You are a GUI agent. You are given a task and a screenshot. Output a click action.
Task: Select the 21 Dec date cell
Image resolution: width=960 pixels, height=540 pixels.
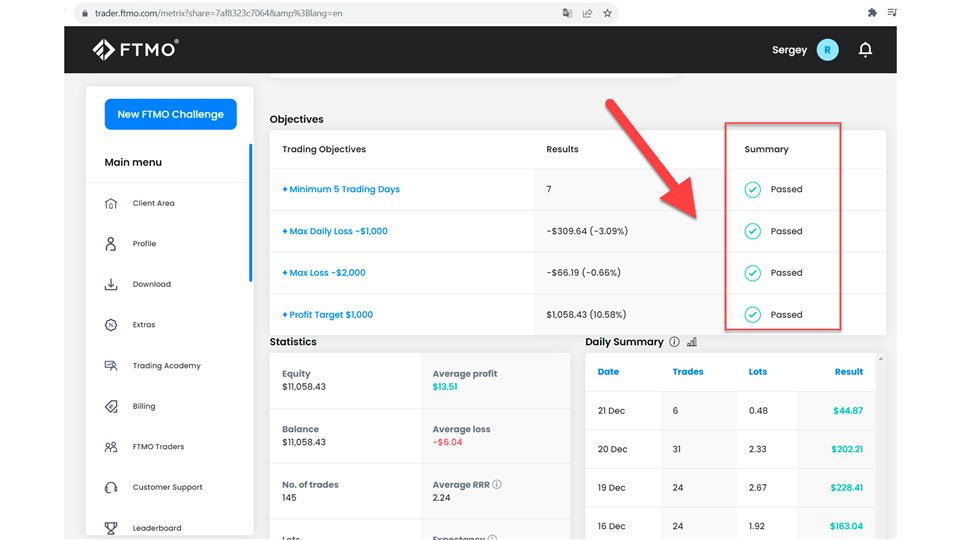coord(611,411)
